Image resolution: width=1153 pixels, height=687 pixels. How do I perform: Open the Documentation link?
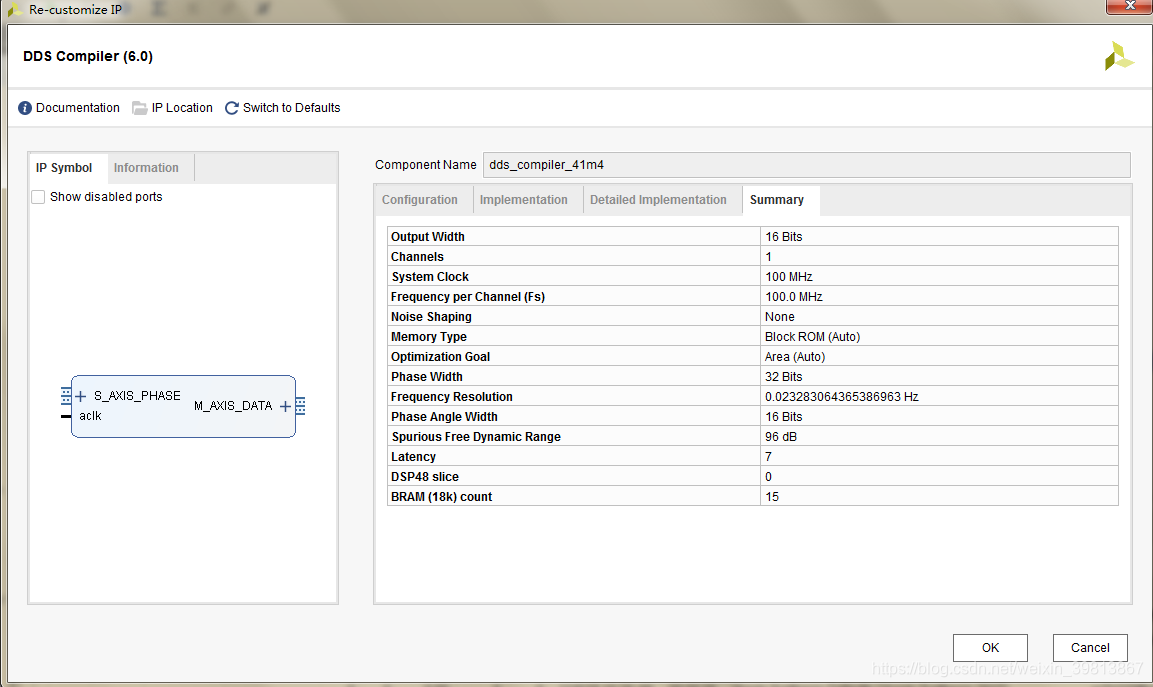coord(78,108)
